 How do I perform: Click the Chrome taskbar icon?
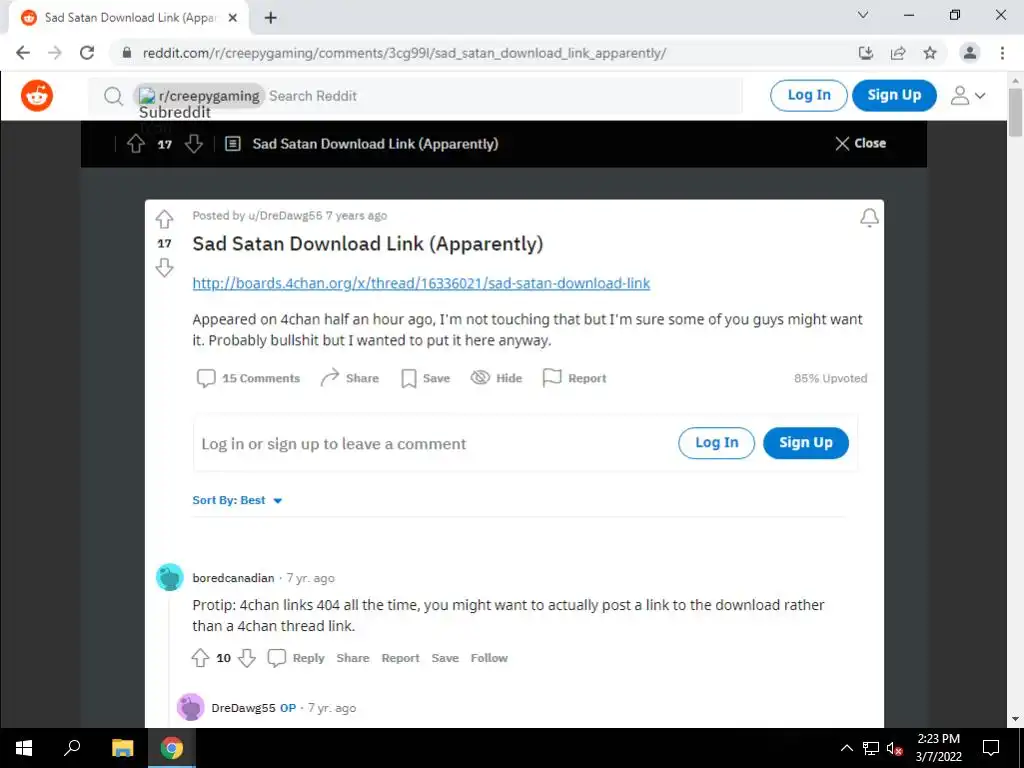coord(172,748)
